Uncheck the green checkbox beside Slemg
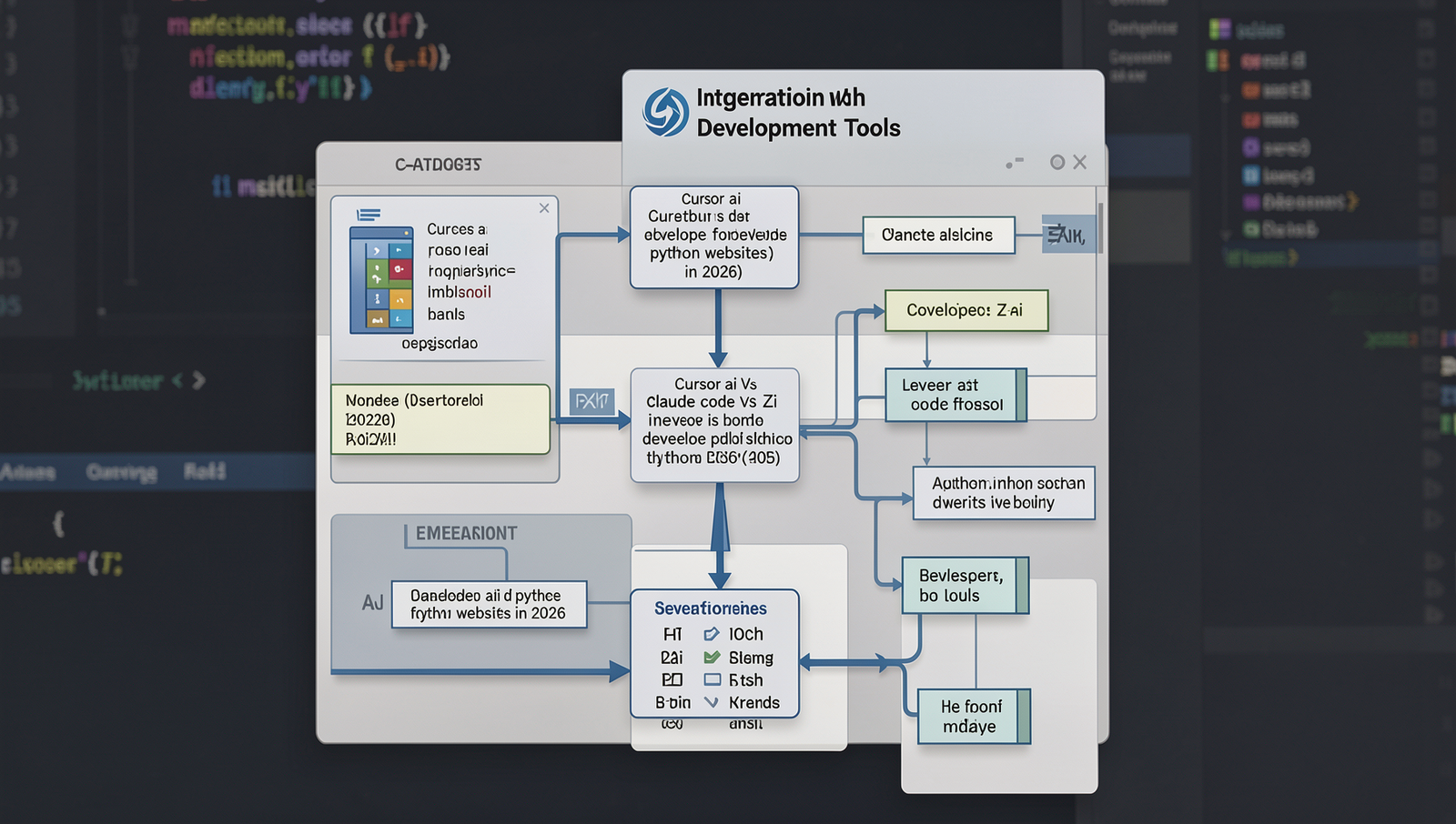The image size is (1456, 824). coord(713,657)
